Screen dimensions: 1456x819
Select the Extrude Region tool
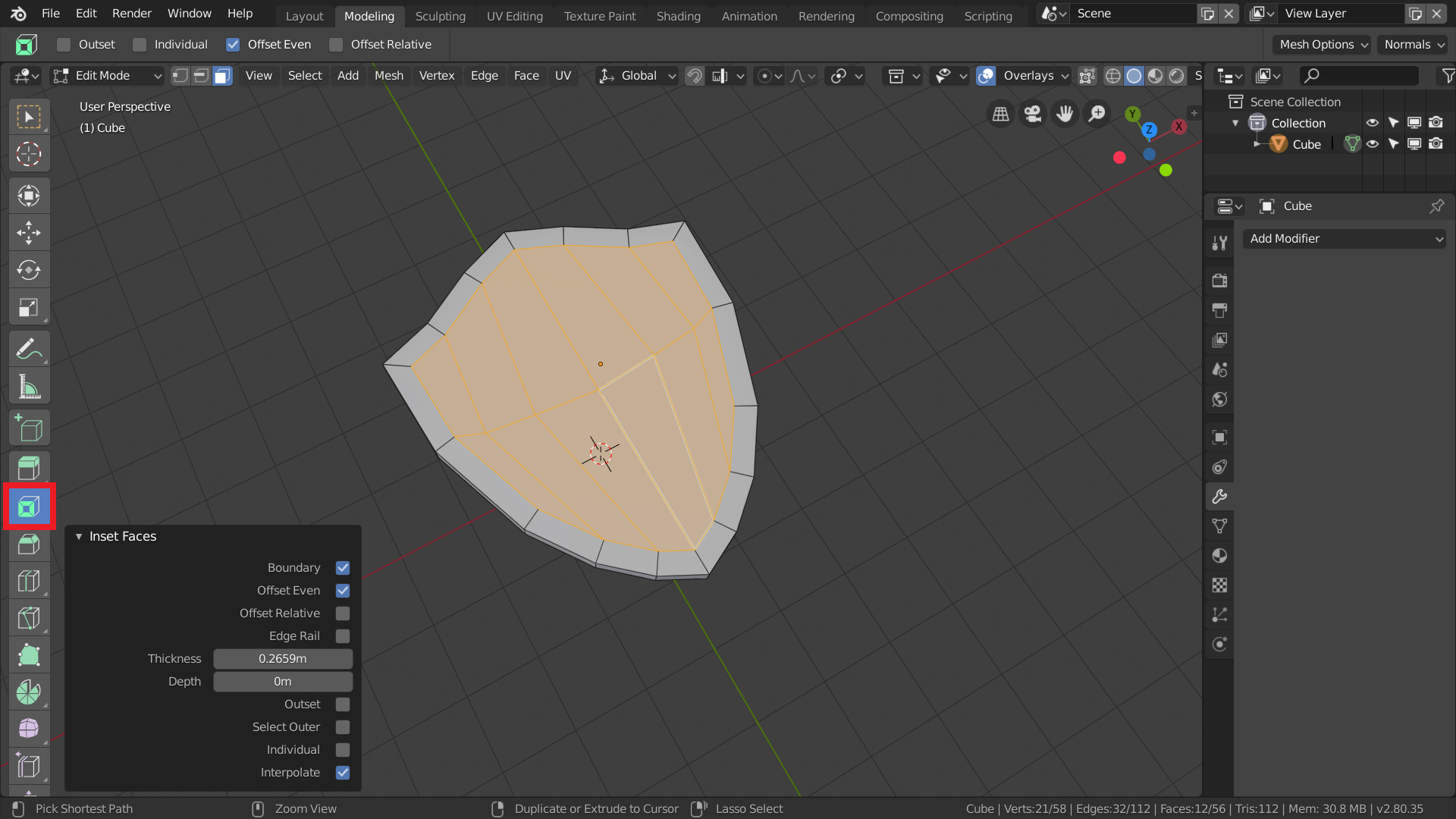pos(29,469)
